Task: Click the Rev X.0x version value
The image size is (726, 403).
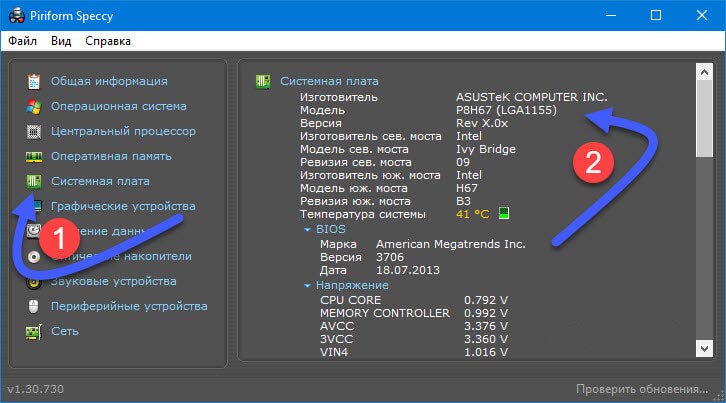Action: 482,123
